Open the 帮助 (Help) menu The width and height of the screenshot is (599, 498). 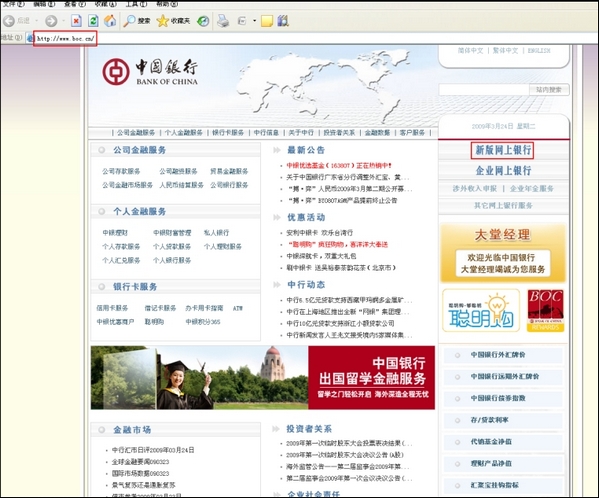coord(167,4)
